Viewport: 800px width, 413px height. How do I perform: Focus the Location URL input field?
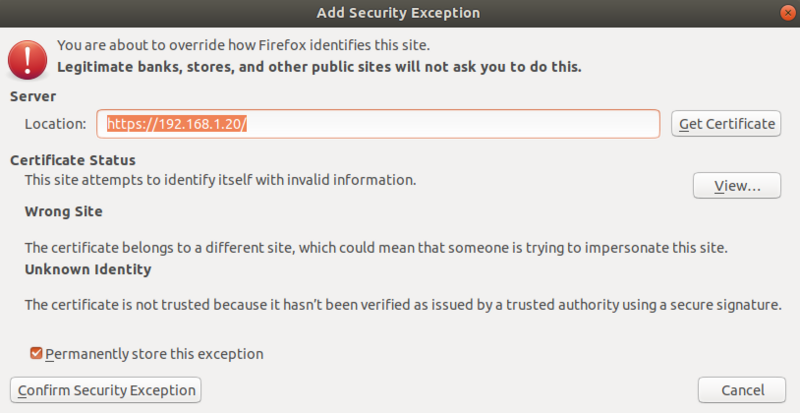[x=378, y=124]
